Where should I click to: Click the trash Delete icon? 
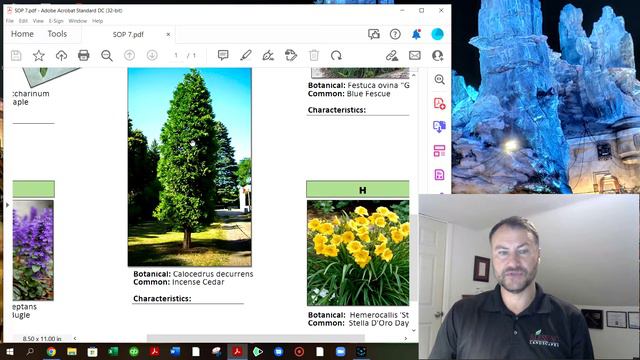[313, 55]
